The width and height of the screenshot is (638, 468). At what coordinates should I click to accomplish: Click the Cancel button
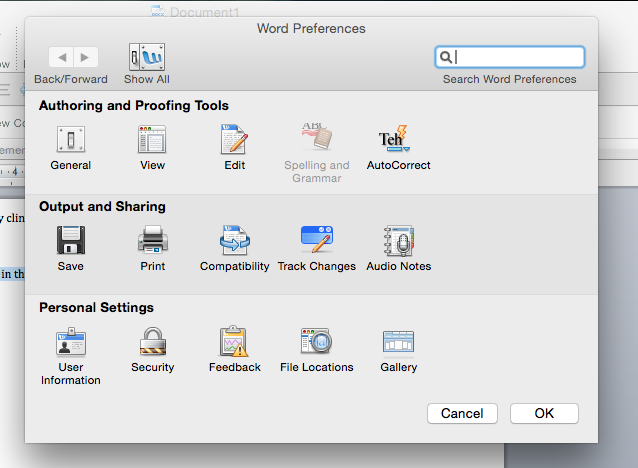click(x=462, y=413)
